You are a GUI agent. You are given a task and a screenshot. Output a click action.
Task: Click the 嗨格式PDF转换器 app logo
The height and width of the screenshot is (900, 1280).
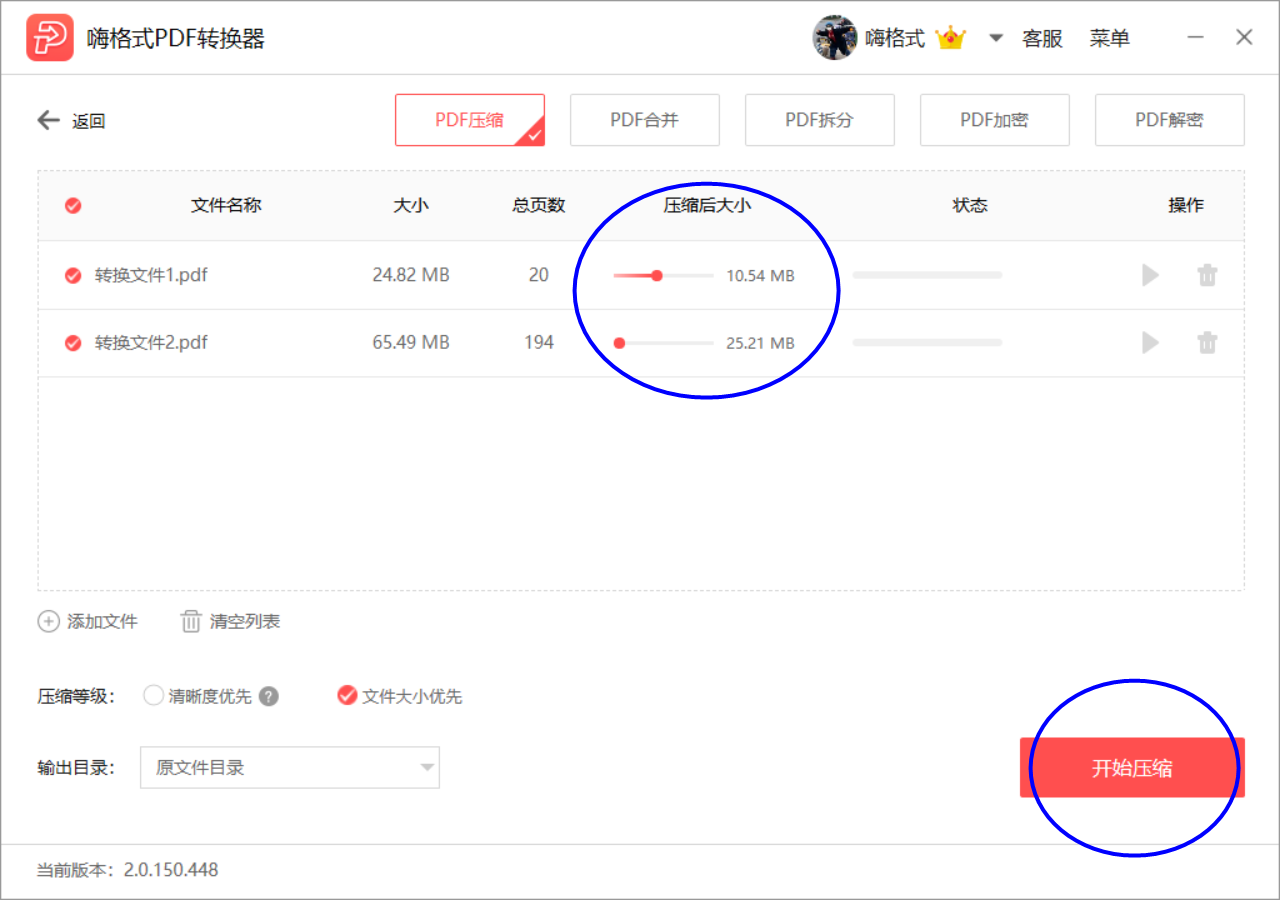tap(50, 38)
